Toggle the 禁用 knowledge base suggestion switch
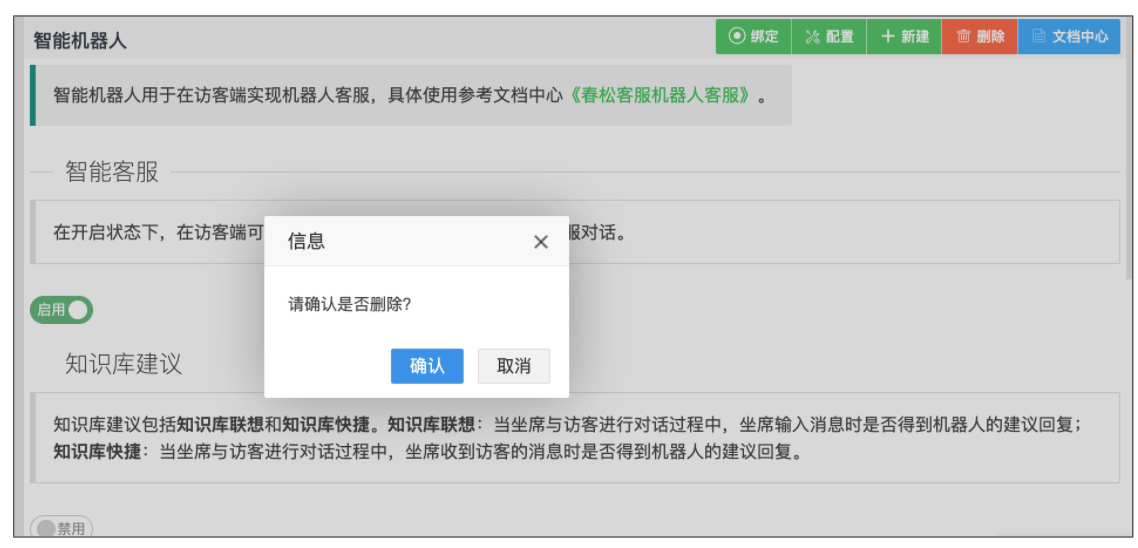The width and height of the screenshot is (1138, 548). [x=62, y=528]
